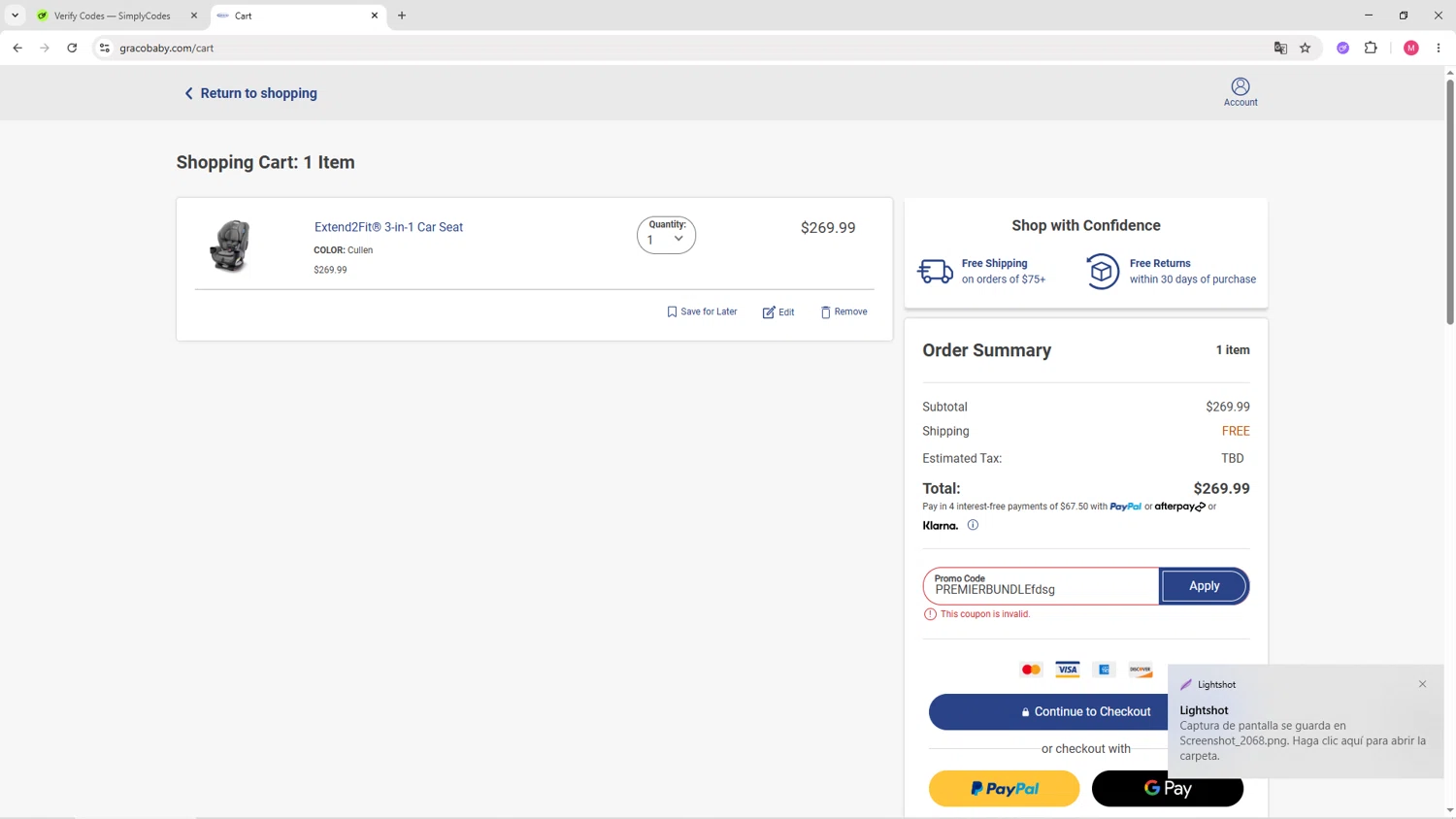1456x819 pixels.
Task: Click the Mastercard payment icon
Action: [x=1031, y=670]
